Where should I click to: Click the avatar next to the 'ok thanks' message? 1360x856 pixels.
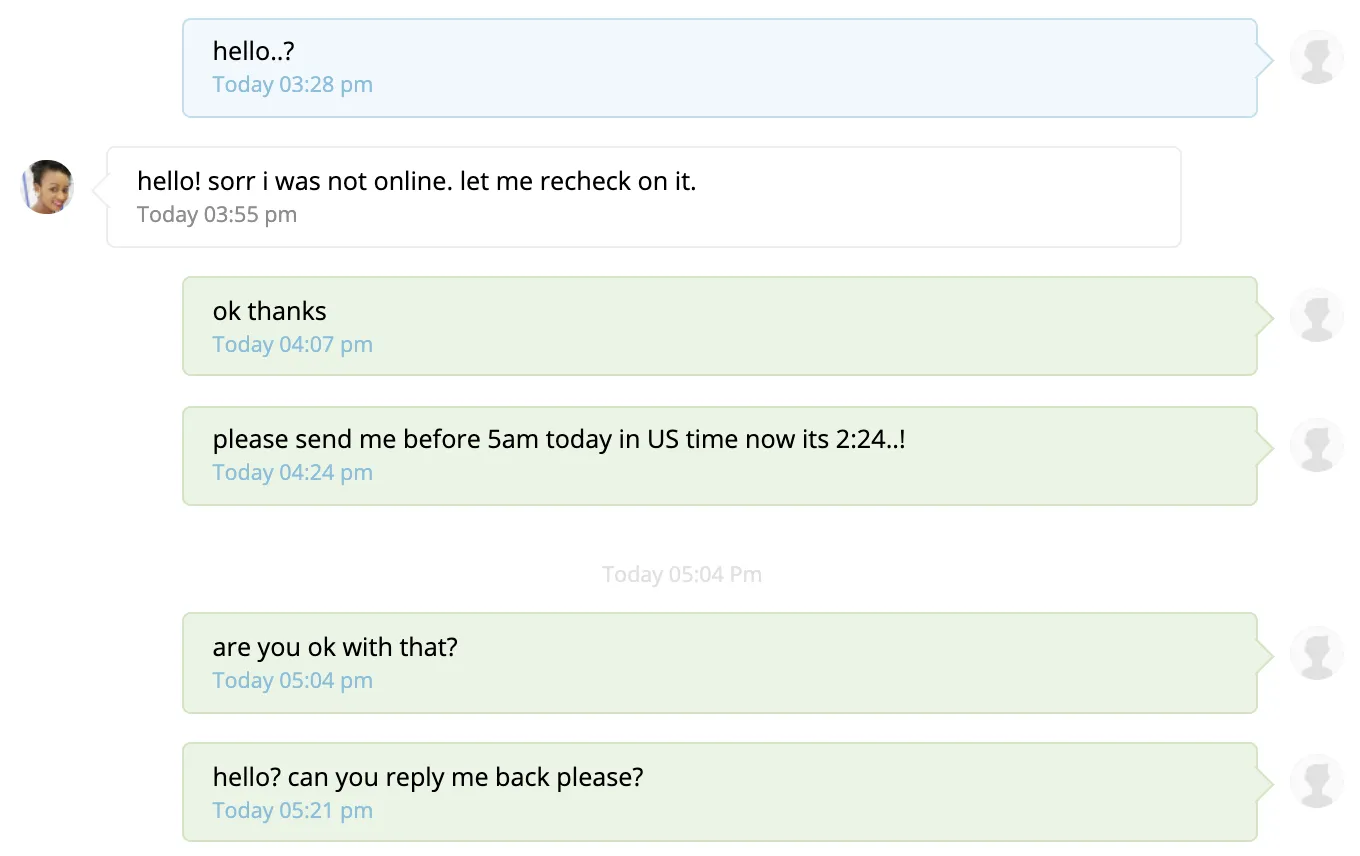(x=1316, y=316)
